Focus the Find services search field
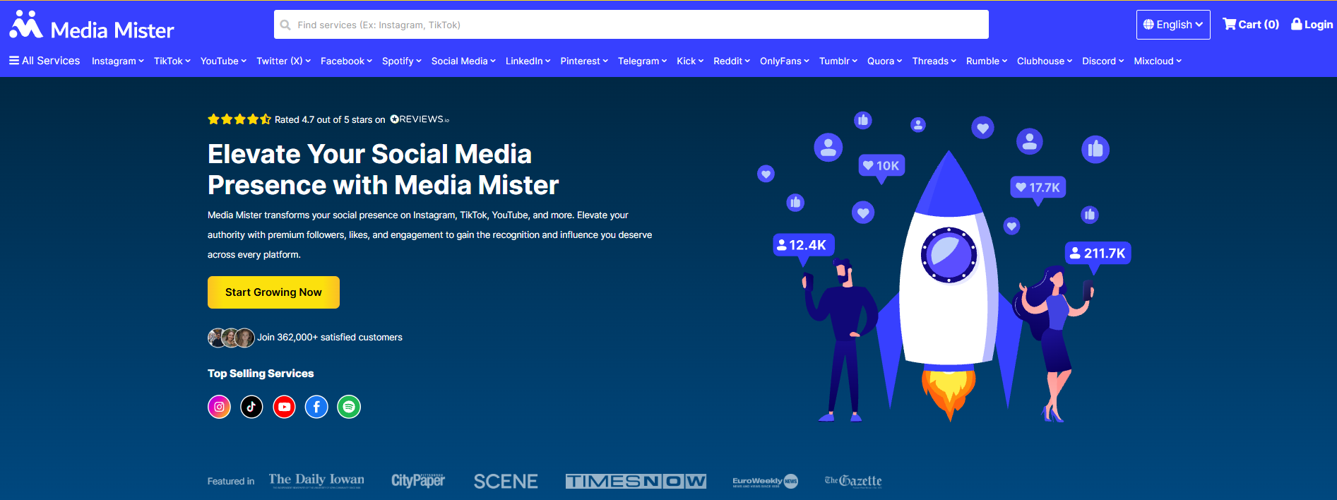Viewport: 1337px width, 500px height. [631, 25]
